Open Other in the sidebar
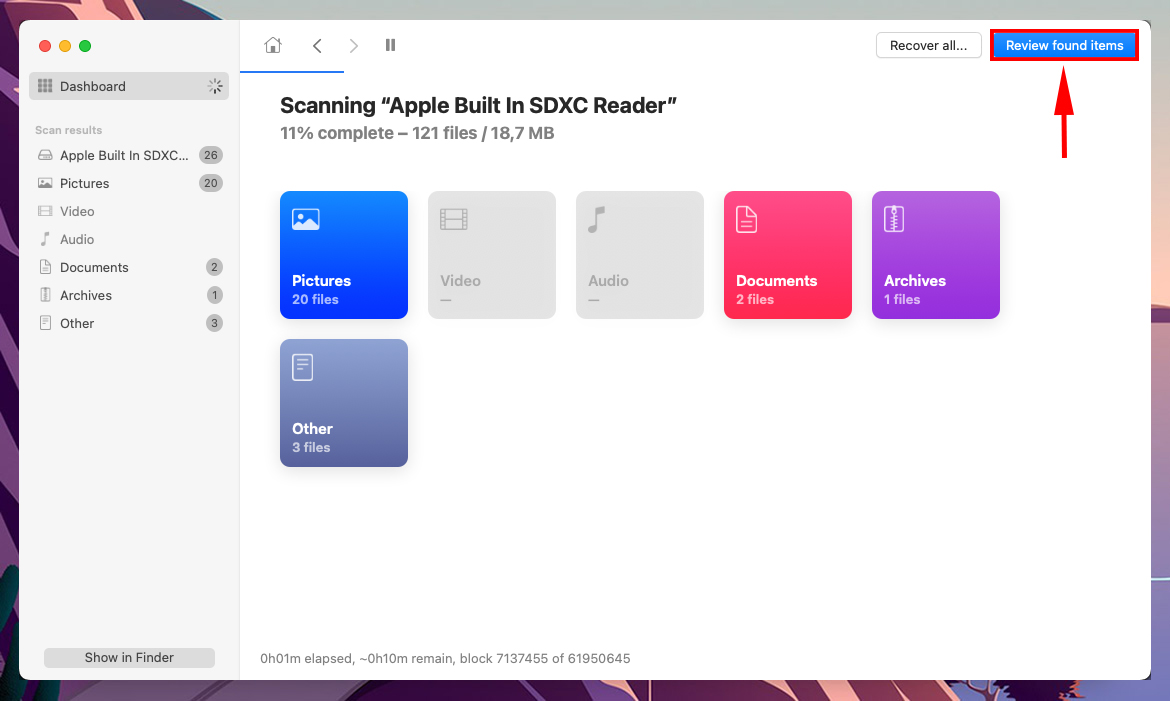The image size is (1170, 701). [129, 323]
